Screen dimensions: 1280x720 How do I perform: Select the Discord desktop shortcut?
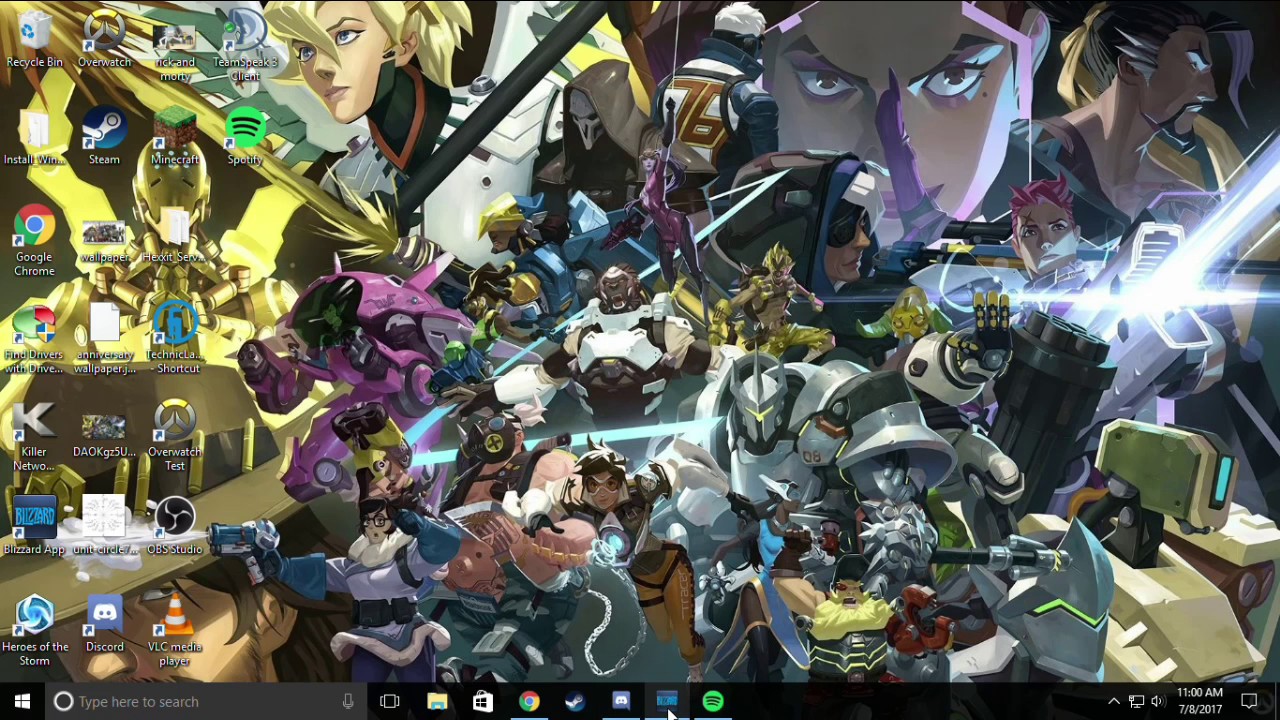coord(104,625)
